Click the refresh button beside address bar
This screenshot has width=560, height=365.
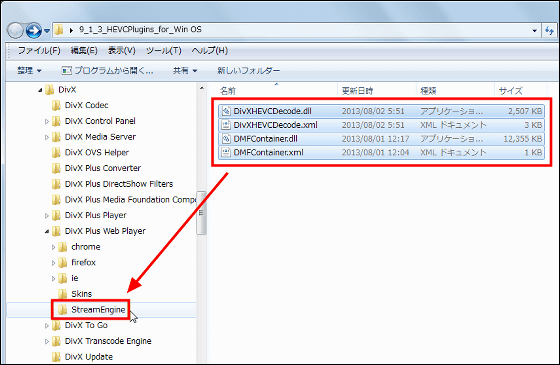pyautogui.click(x=549, y=31)
